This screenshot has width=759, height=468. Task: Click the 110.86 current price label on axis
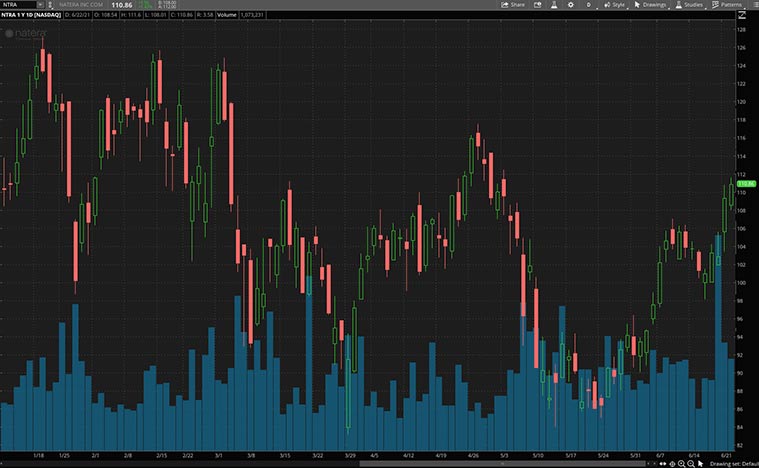(746, 184)
